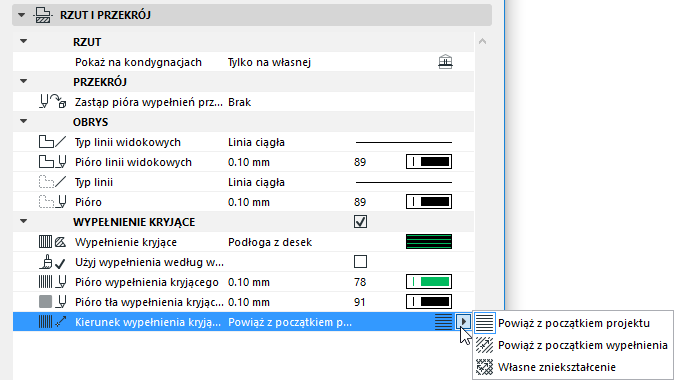
Task: Click pen number 91 field
Action: [360, 302]
